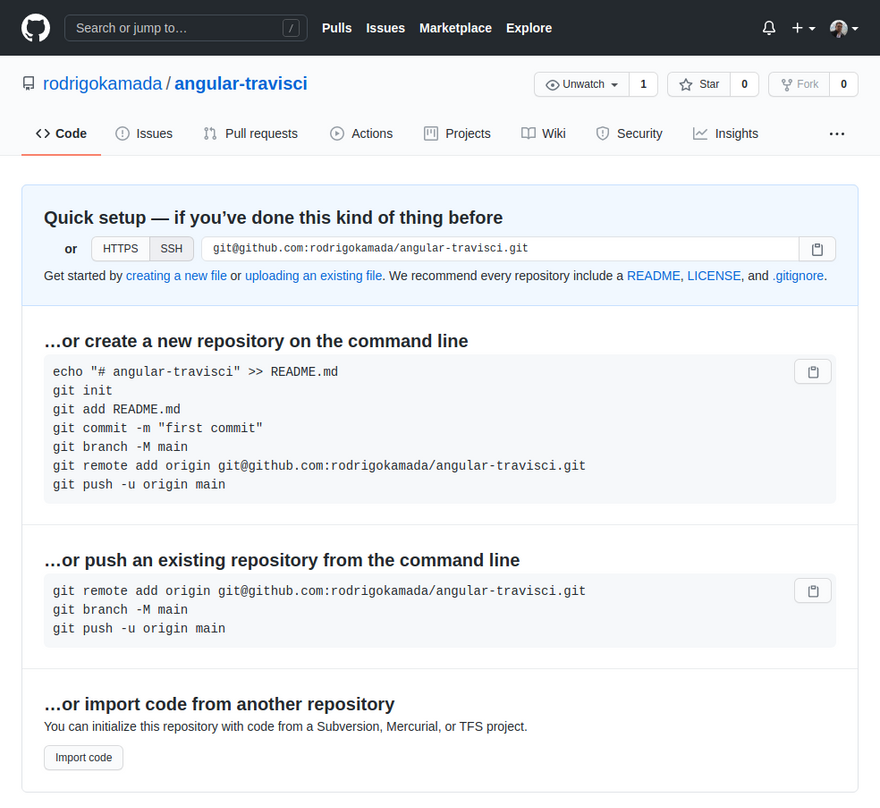Screen dimensions: 880x808
Task: Click the 'git commit -m "first commit"' line
Action: click(158, 428)
